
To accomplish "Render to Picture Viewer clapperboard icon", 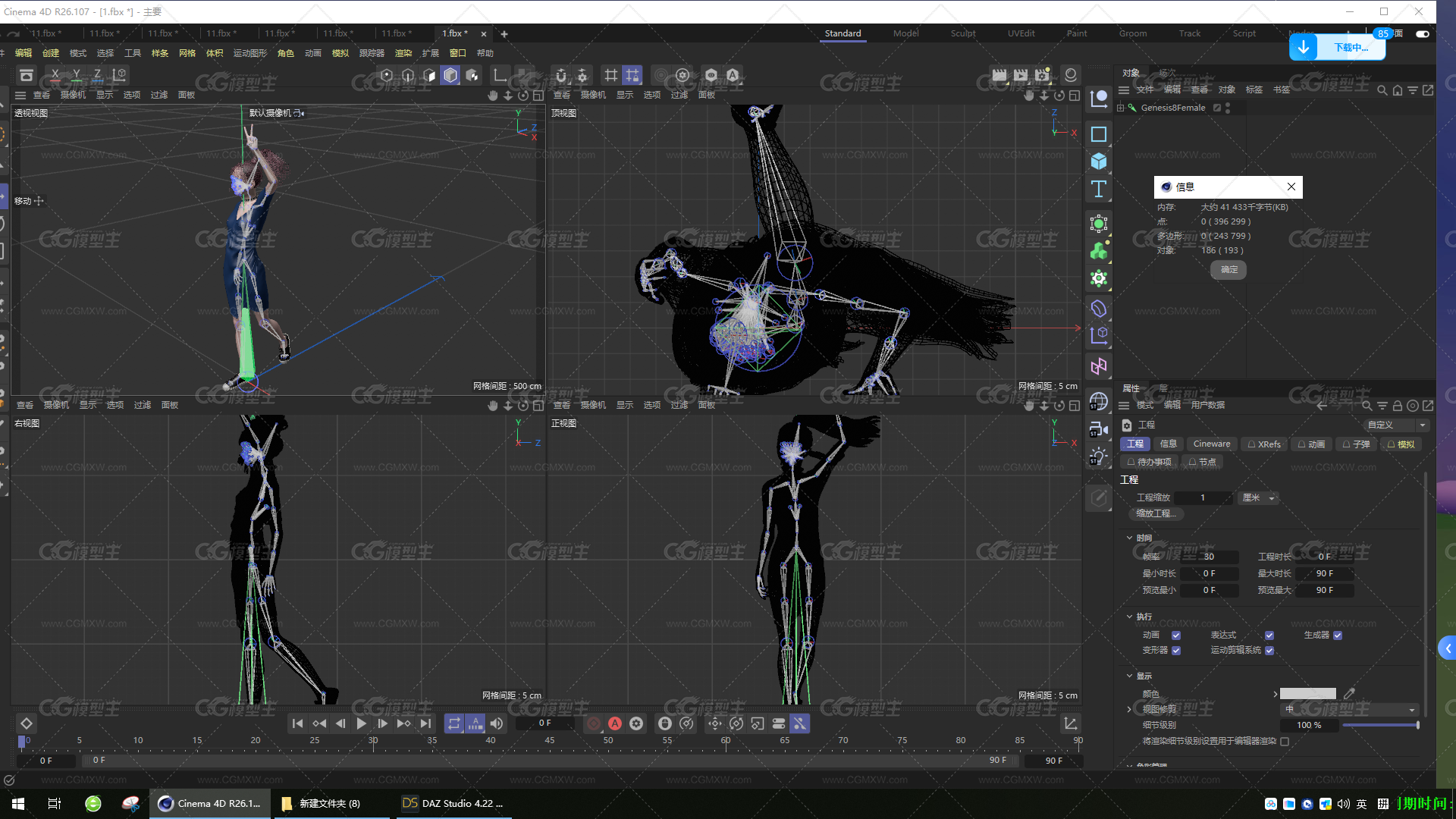I will pyautogui.click(x=1021, y=75).
